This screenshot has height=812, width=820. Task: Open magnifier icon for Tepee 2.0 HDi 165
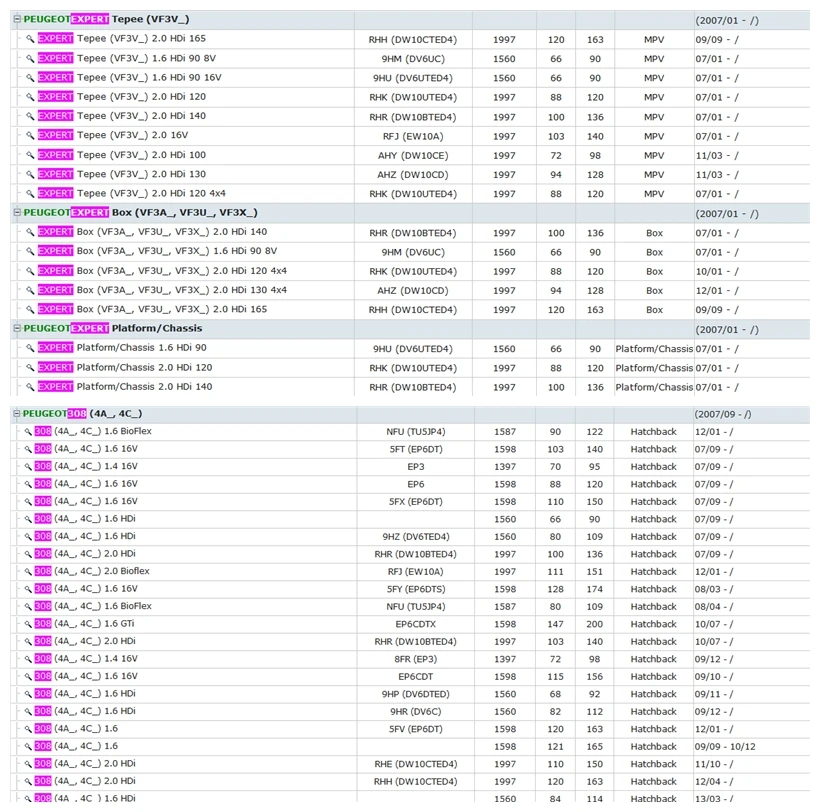click(30, 39)
